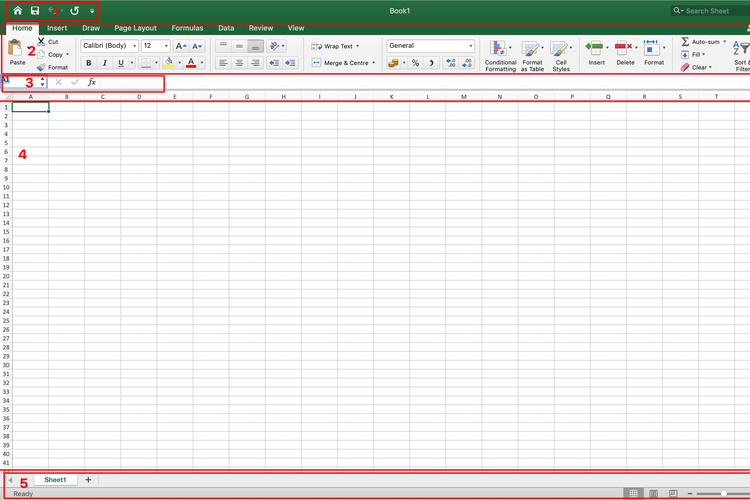The height and width of the screenshot is (500, 750).
Task: Adjust the zoom slider
Action: click(x=723, y=493)
